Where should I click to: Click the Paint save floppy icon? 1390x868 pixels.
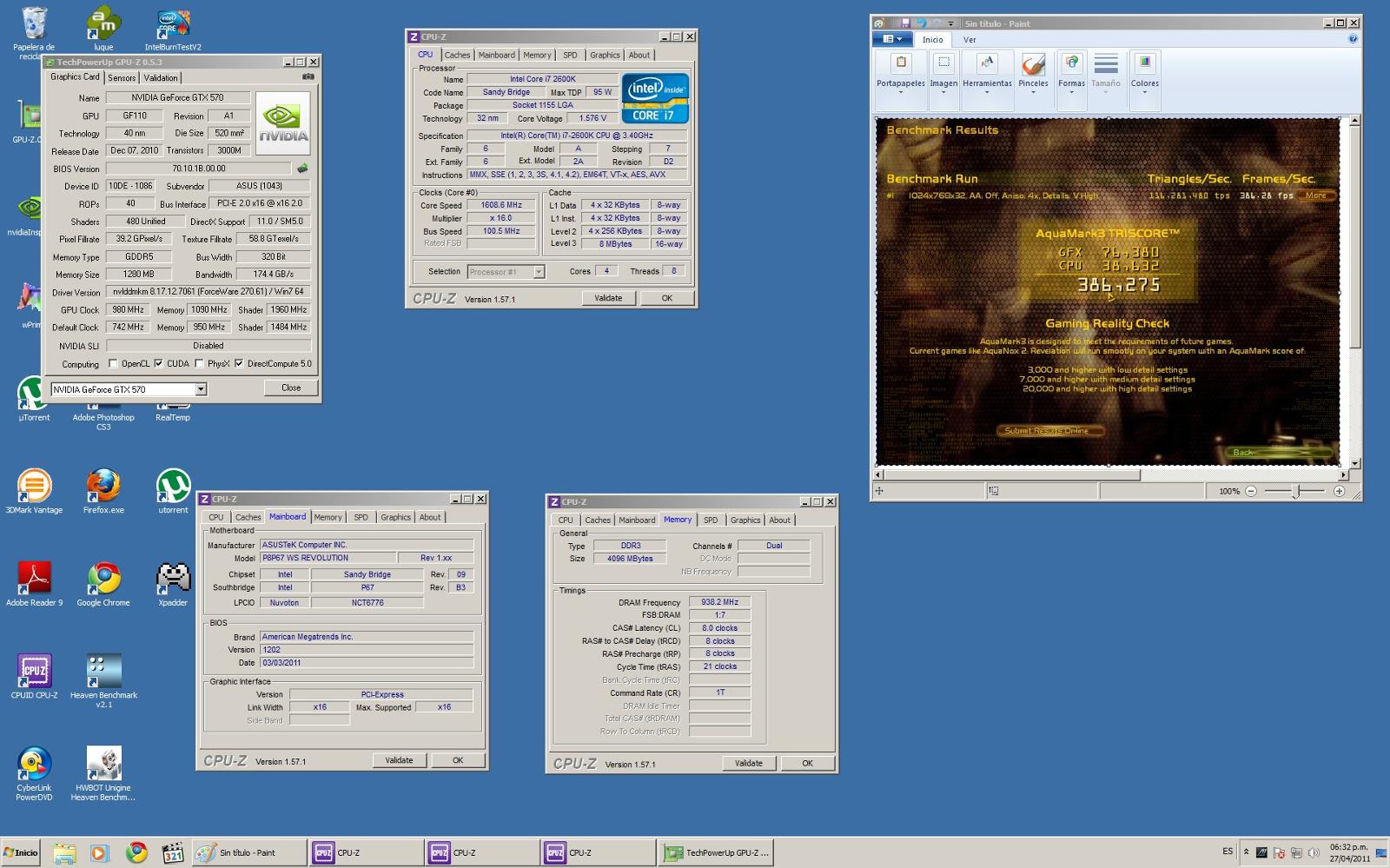tap(905, 23)
